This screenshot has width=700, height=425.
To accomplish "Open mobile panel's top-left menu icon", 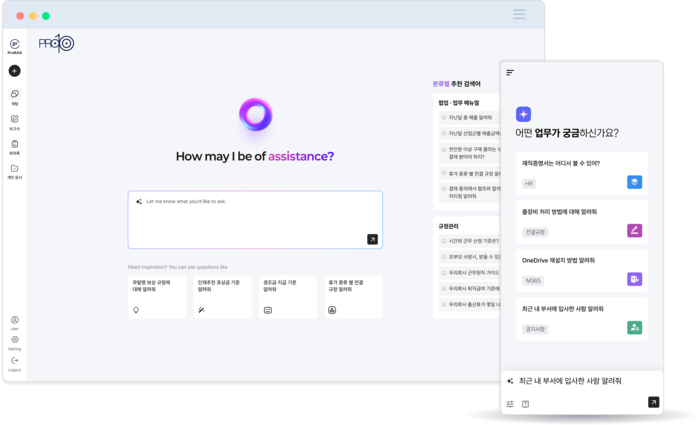I will (510, 72).
